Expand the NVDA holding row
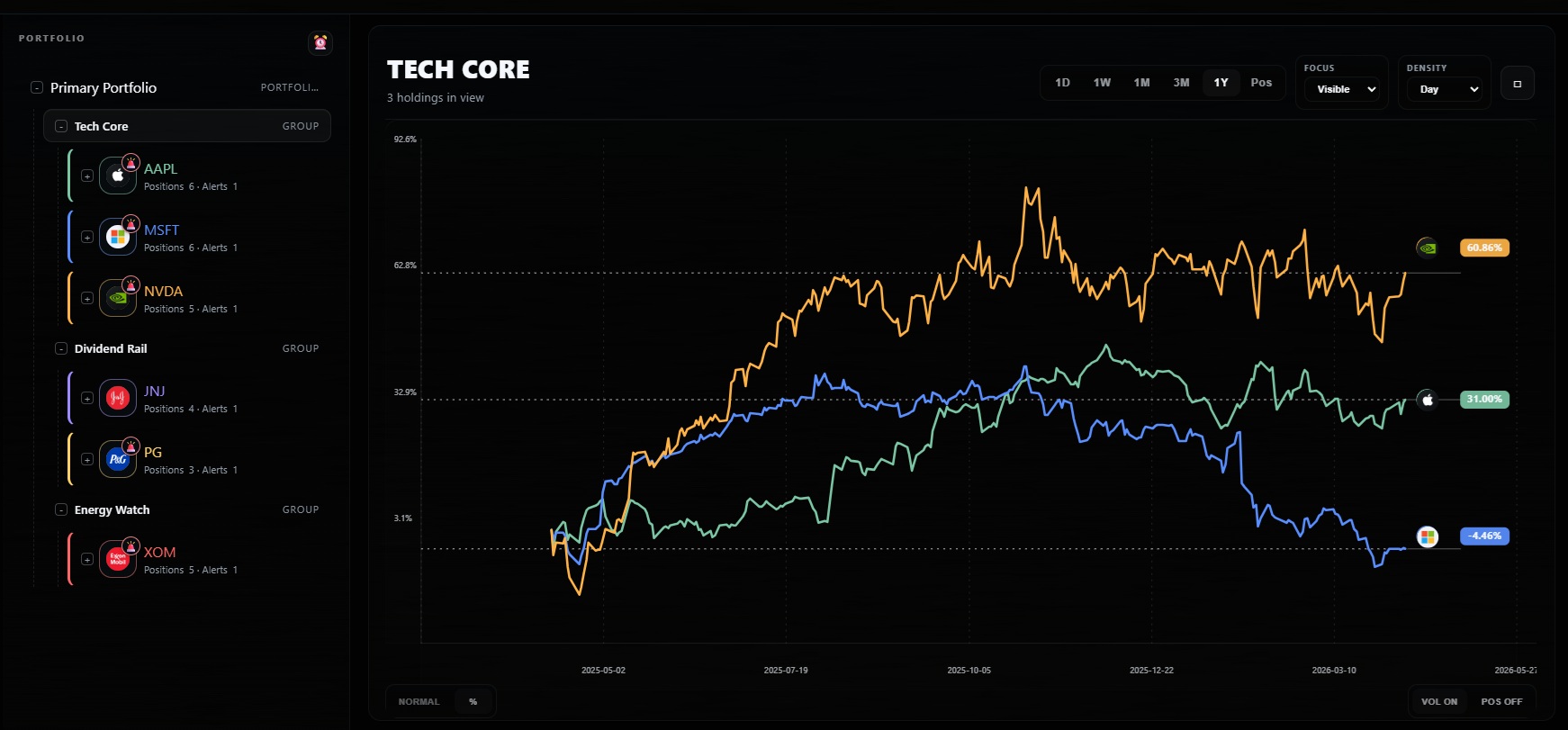Image resolution: width=1568 pixels, height=730 pixels. click(x=87, y=299)
